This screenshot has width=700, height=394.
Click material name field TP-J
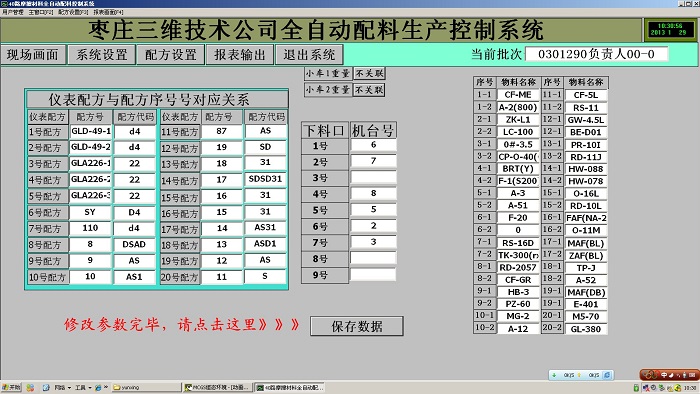pos(586,268)
